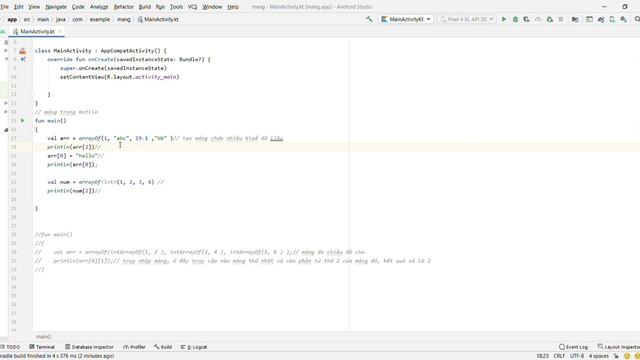The height and width of the screenshot is (360, 640).
Task: Open the Pixel 4 XL device selector dropdown
Action: pos(467,19)
